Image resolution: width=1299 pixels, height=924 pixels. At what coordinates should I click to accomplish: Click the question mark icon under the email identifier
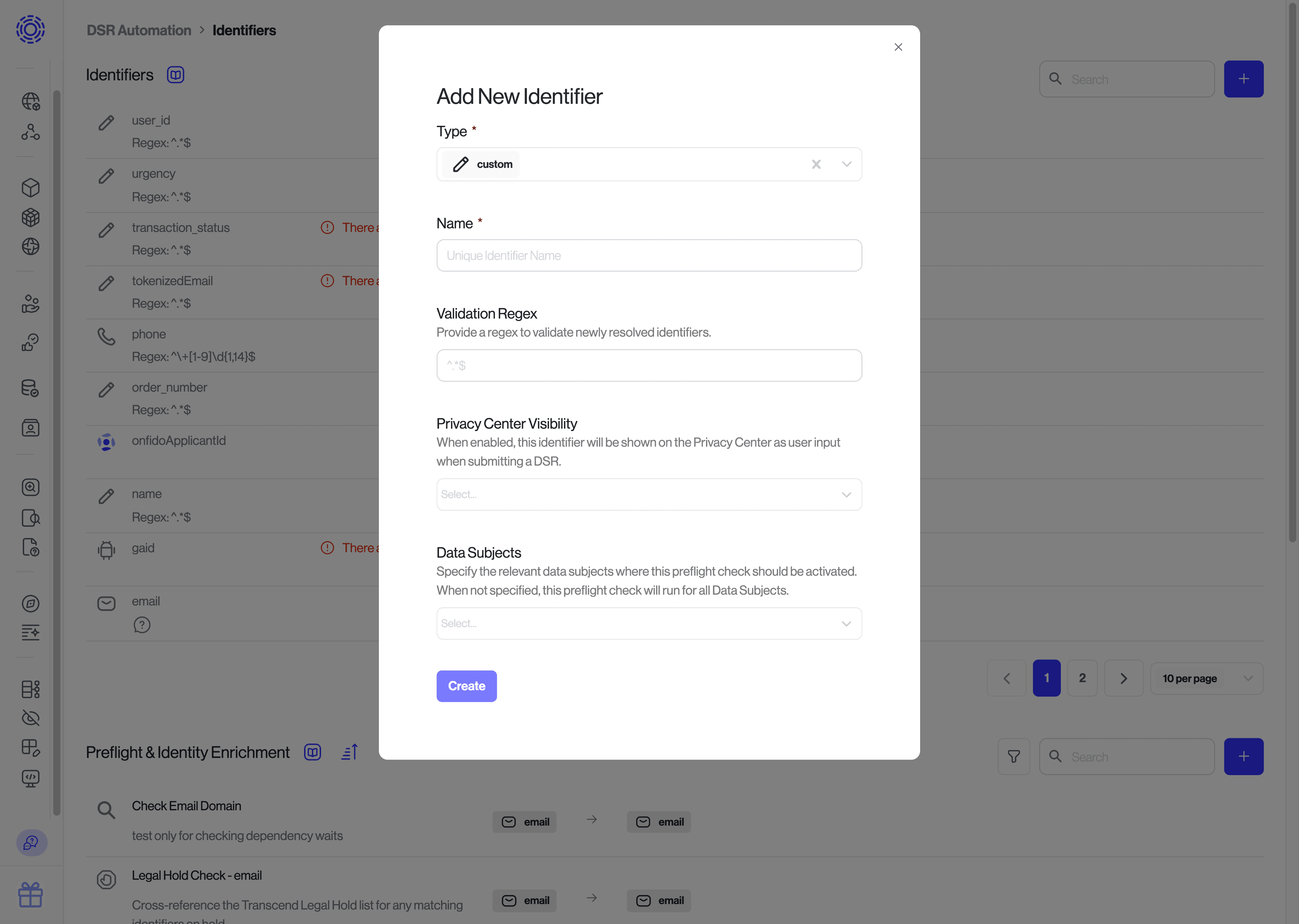pos(142,625)
